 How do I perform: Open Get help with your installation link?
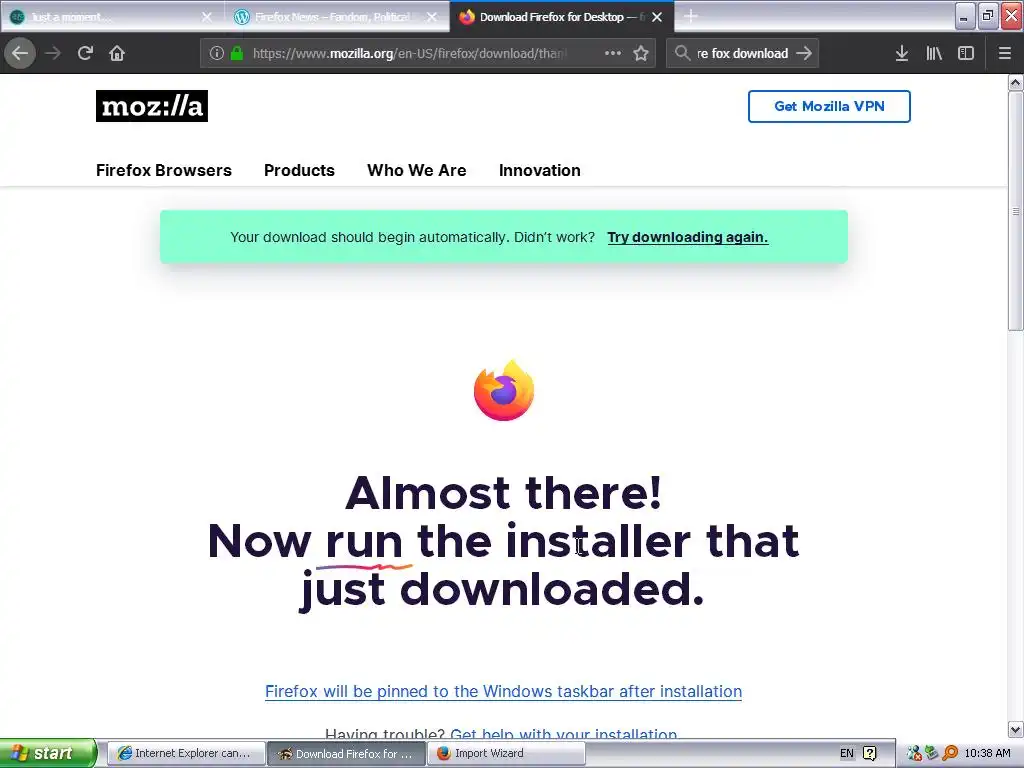[564, 734]
